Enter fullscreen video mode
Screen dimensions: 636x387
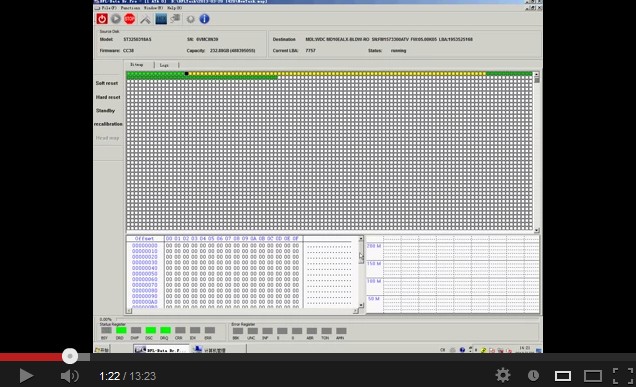(622, 376)
